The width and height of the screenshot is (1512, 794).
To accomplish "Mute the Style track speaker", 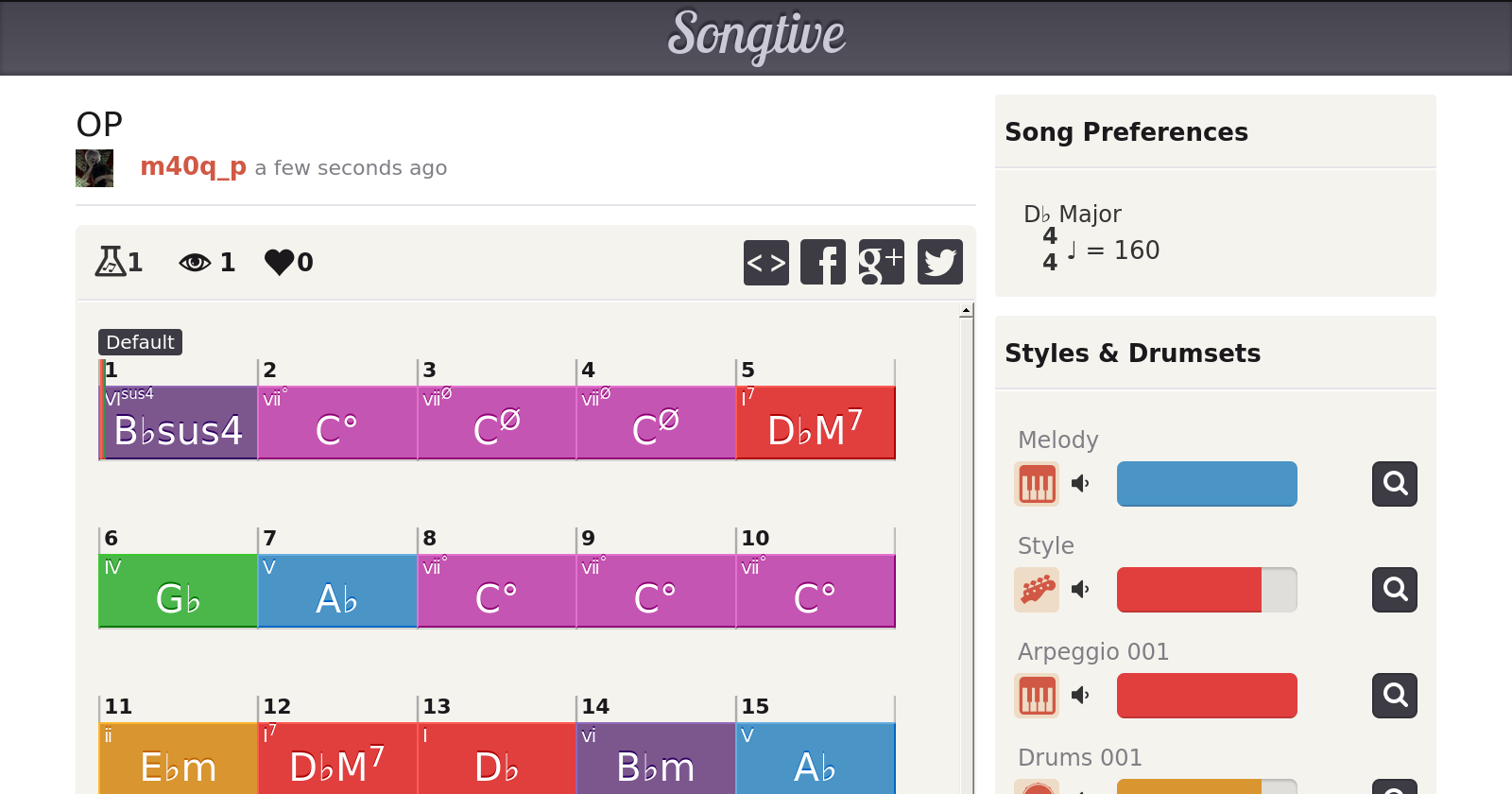I will (x=1080, y=590).
